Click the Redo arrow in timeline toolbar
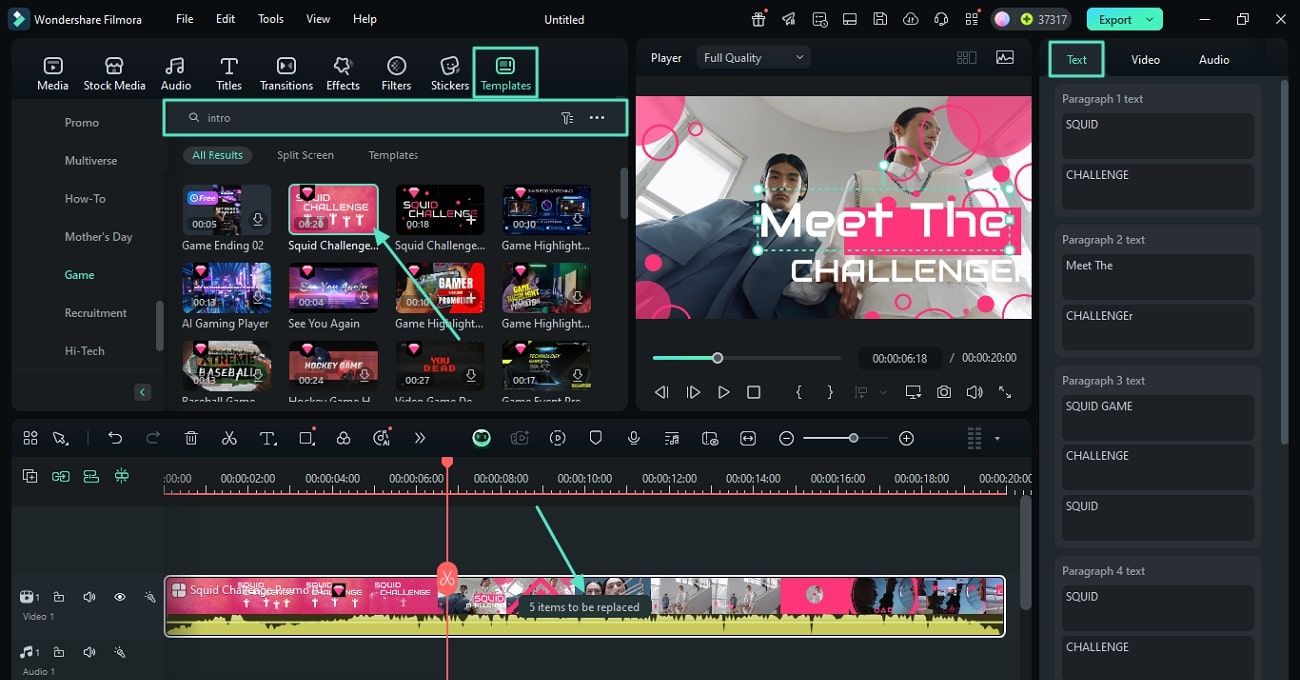Screen dimensions: 1300x680 pos(153,438)
